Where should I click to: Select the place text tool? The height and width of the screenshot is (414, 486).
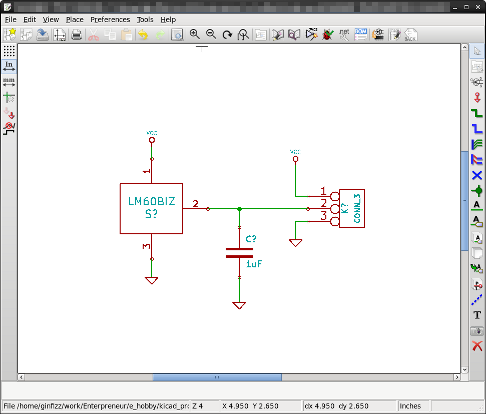click(x=477, y=315)
